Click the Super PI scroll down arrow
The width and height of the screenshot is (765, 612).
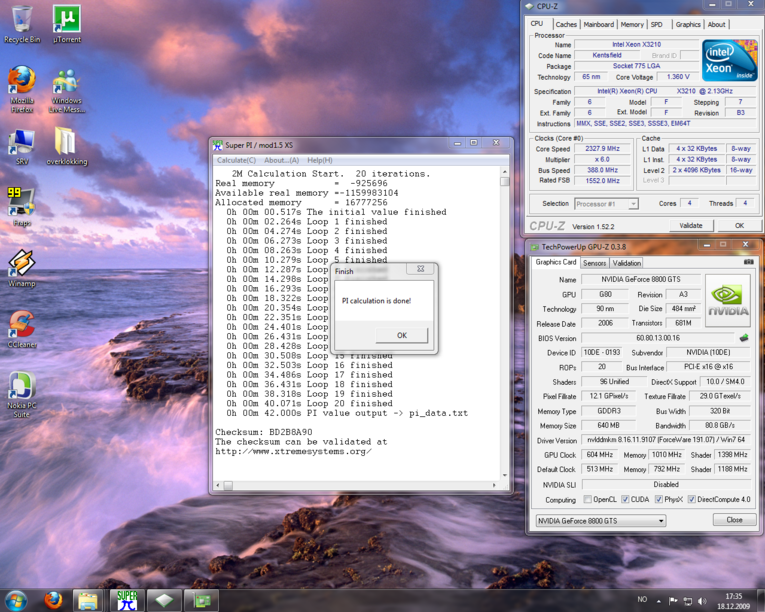point(504,475)
